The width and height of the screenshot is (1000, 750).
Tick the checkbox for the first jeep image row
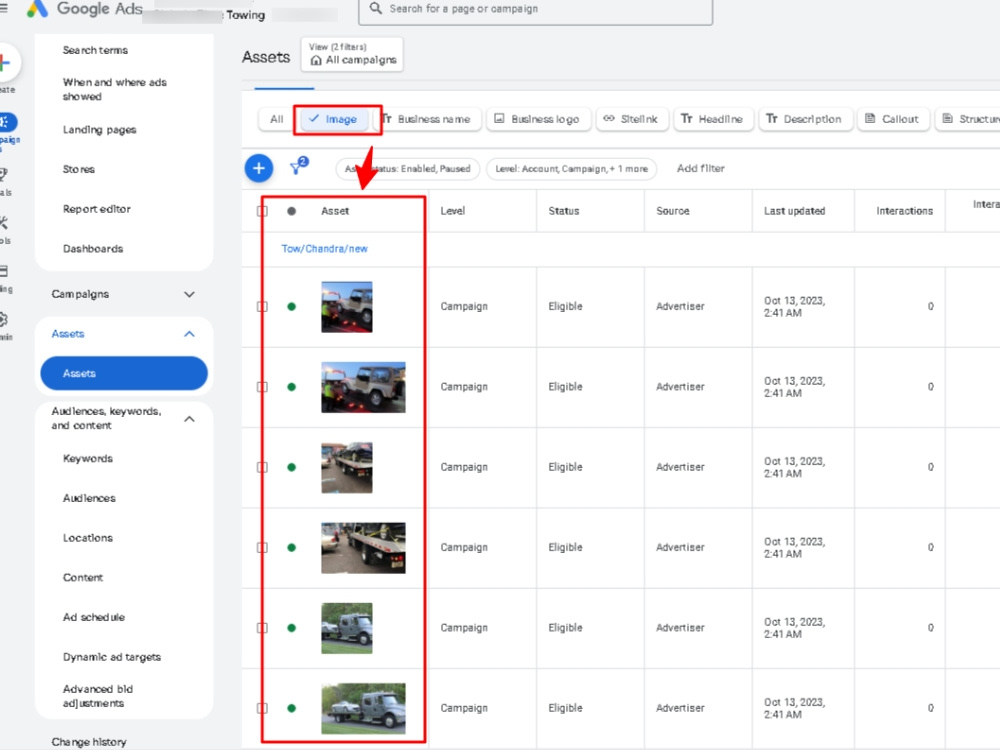(x=262, y=307)
